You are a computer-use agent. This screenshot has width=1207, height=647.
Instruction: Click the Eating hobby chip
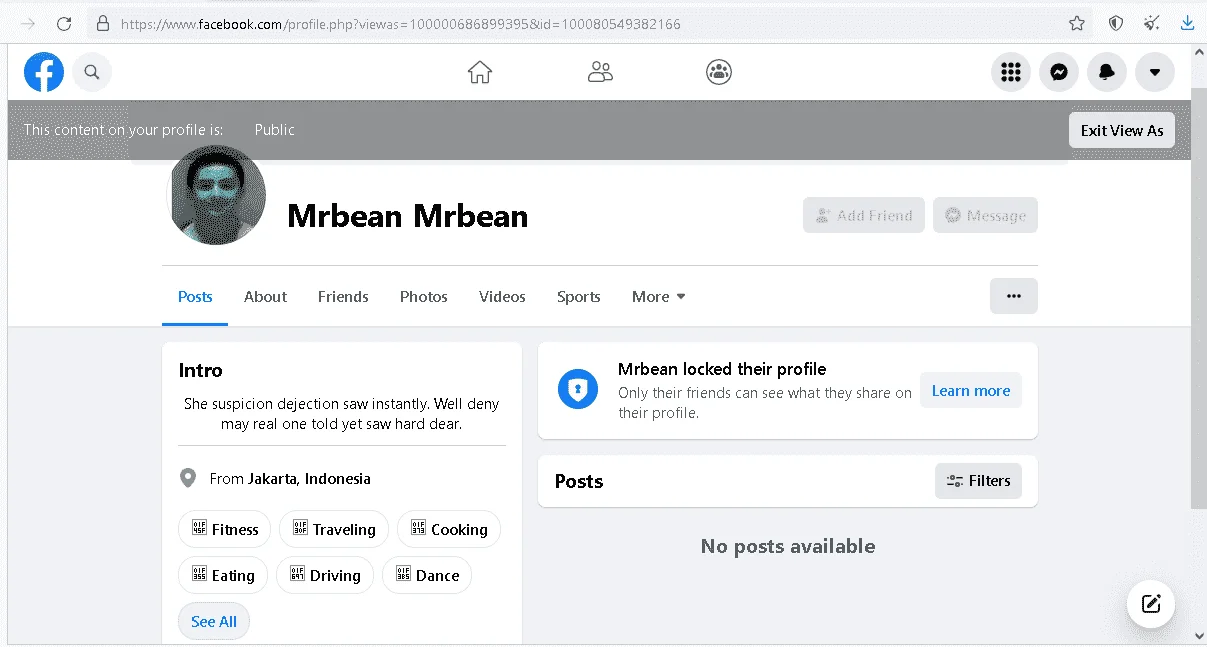(223, 575)
